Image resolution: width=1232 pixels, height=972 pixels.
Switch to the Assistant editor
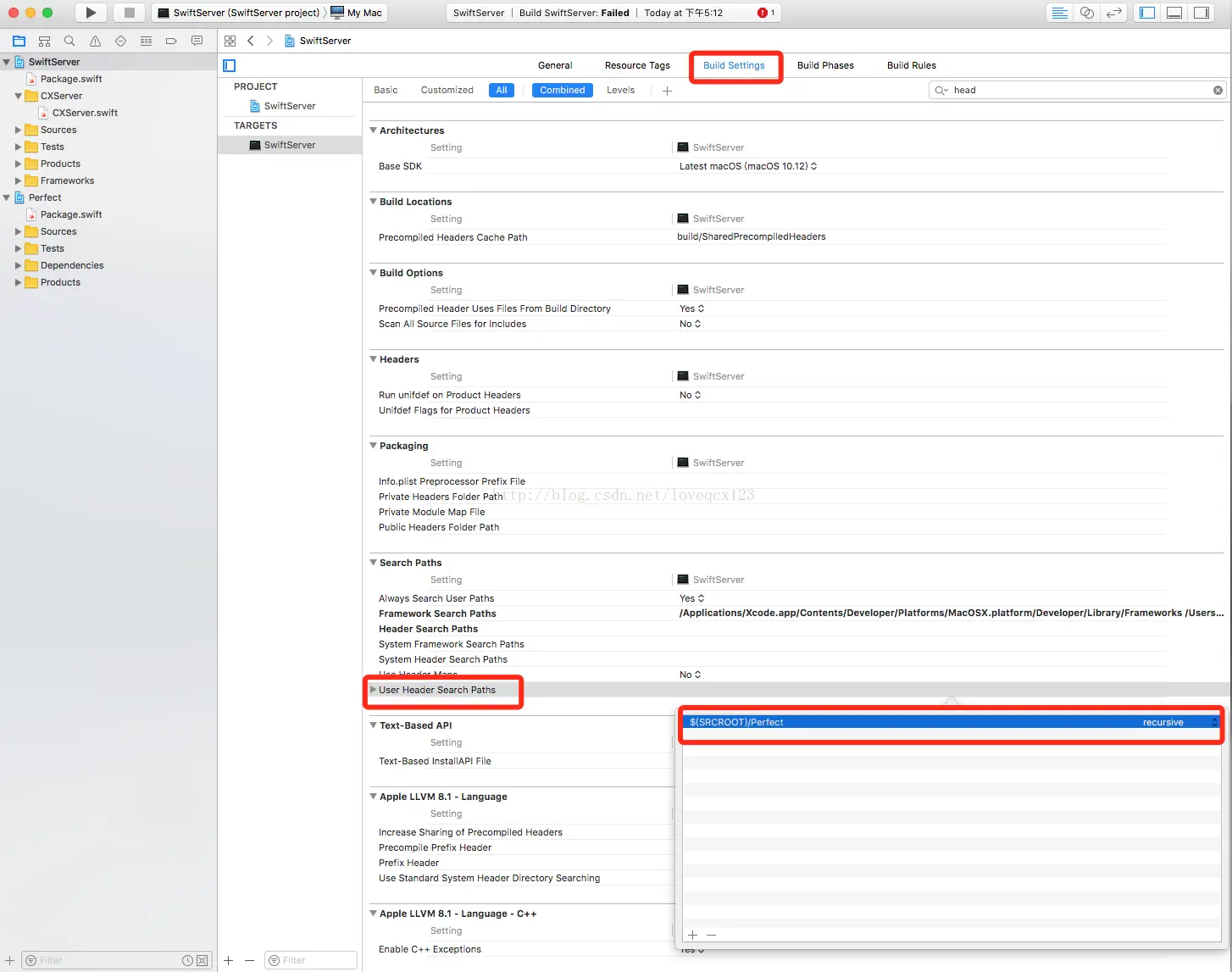[1086, 13]
